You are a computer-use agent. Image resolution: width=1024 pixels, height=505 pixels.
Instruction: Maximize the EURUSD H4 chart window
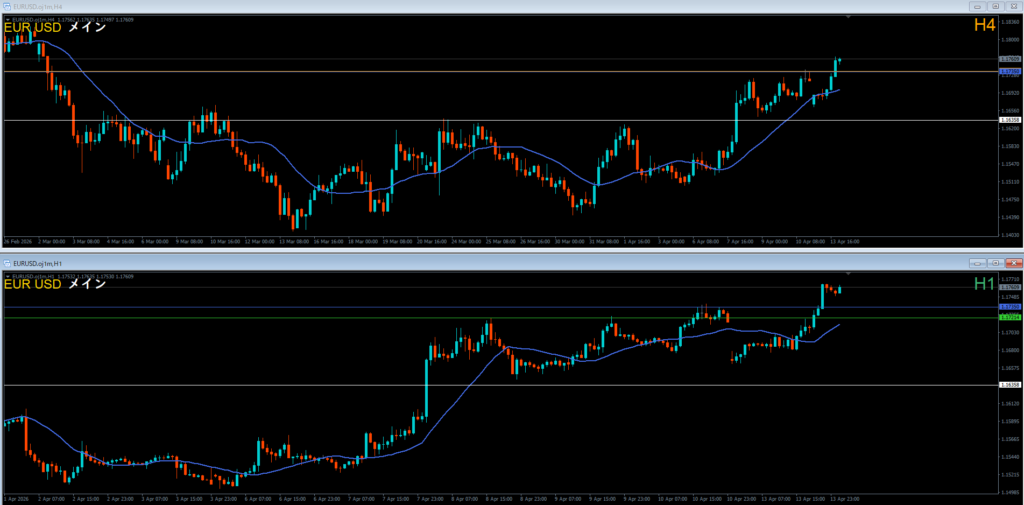point(995,6)
